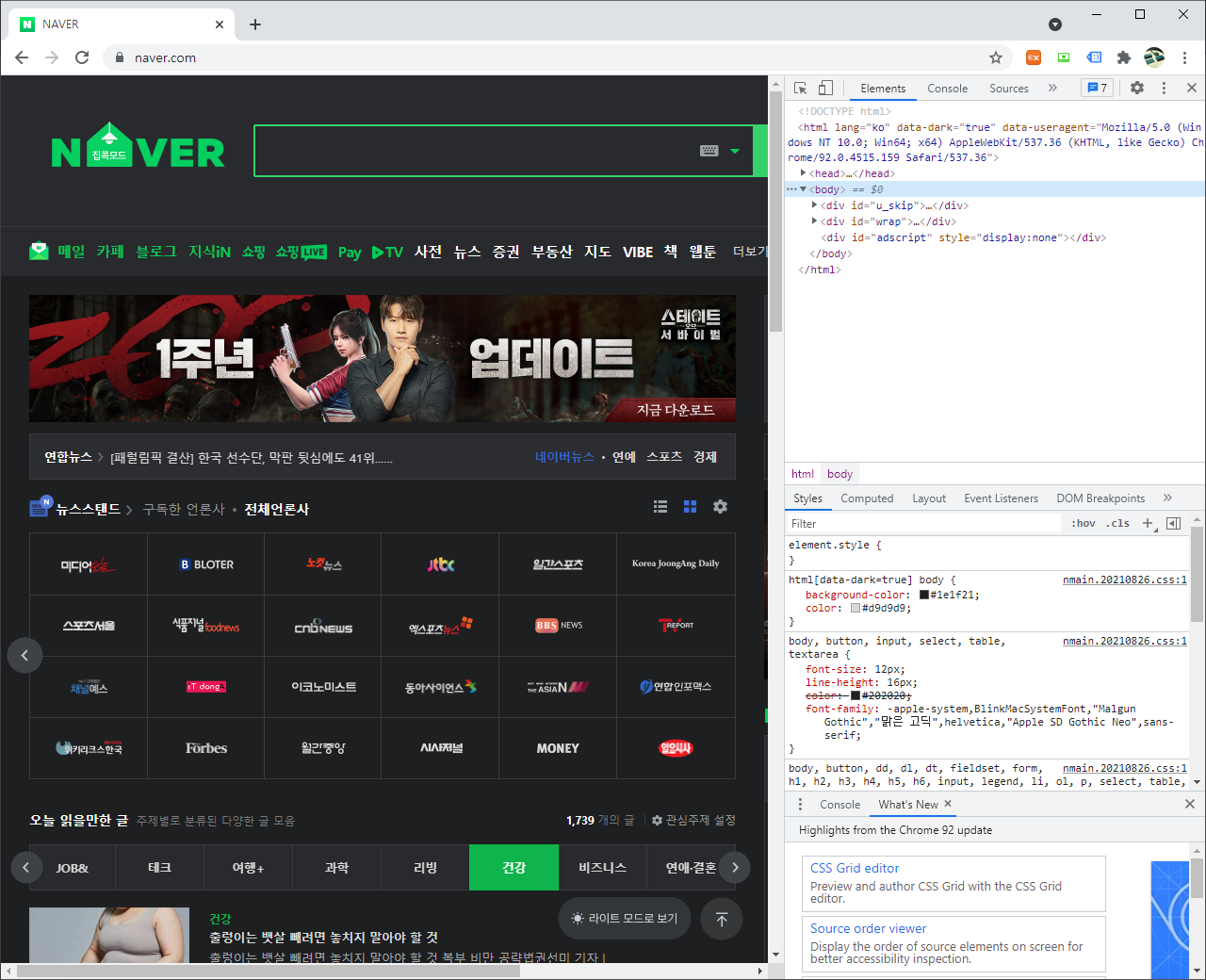
Task: Open DevTools settings gear
Action: [x=1137, y=88]
